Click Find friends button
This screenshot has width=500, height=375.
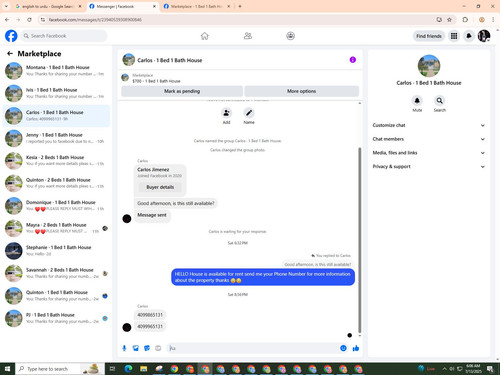429,36
